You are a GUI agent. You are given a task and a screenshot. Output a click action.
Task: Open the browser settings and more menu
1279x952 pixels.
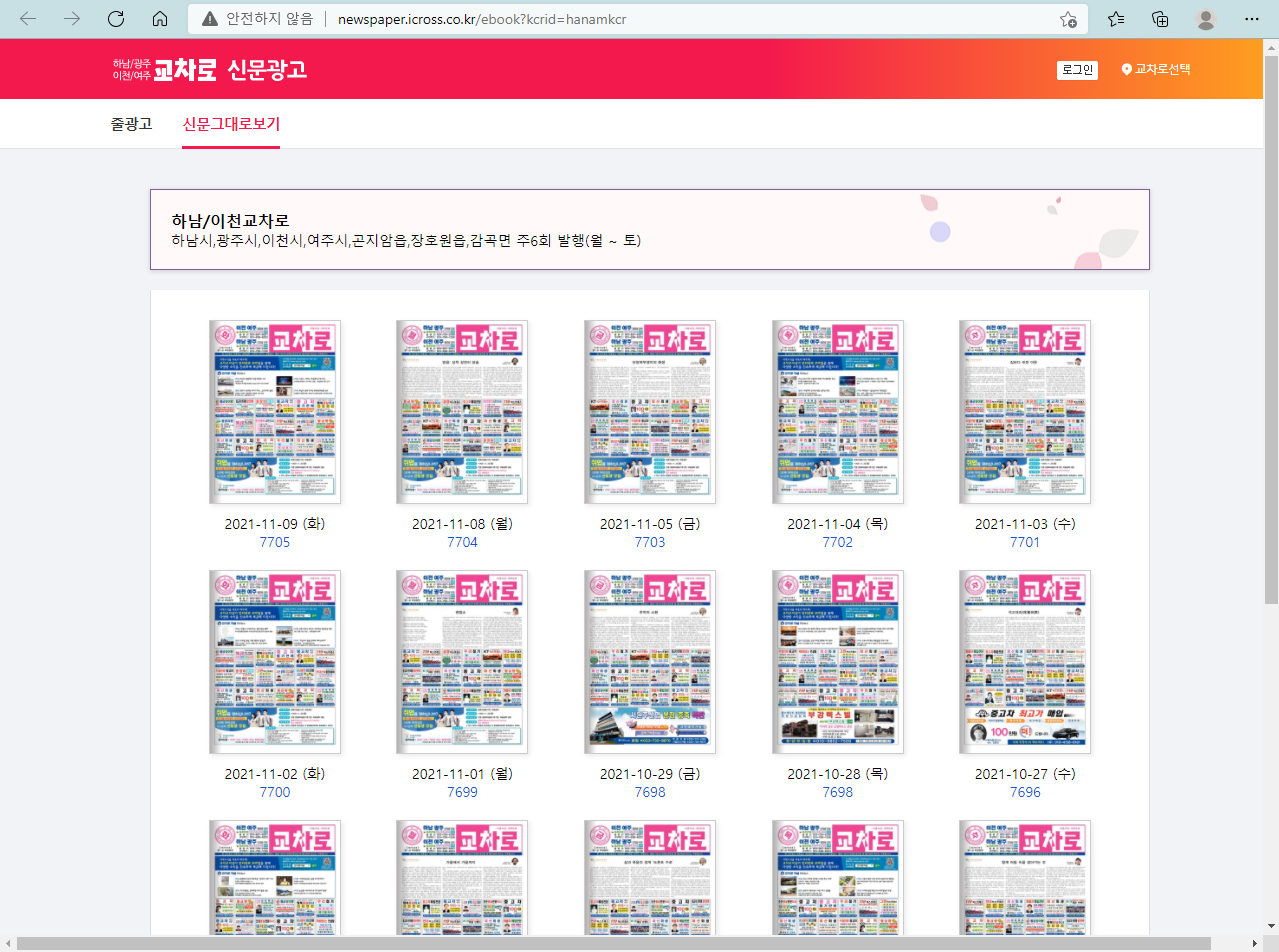point(1252,19)
